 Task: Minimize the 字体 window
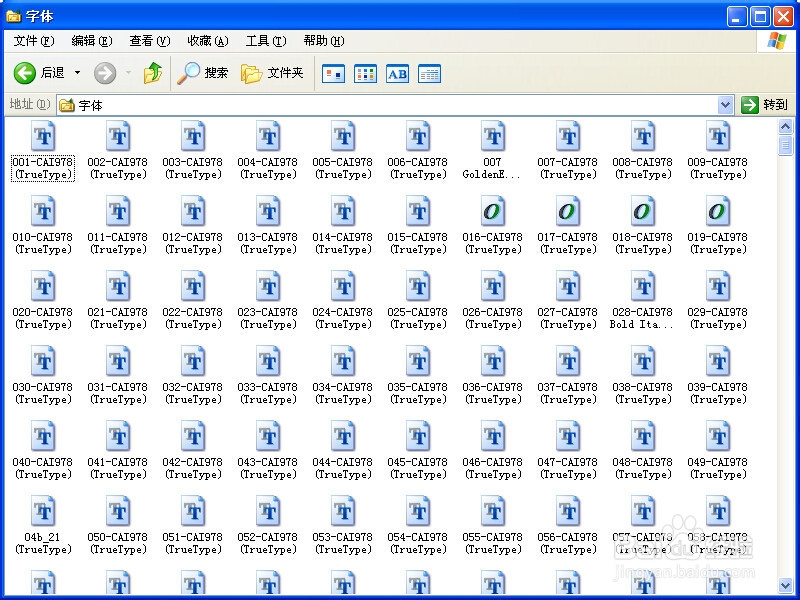tap(737, 17)
